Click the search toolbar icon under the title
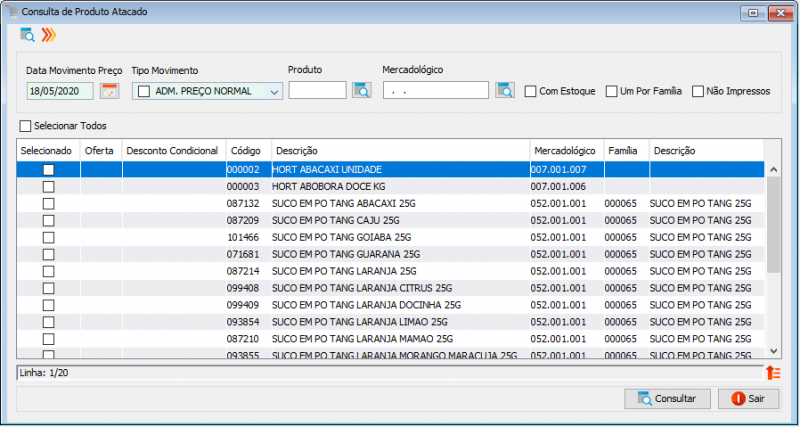 point(27,35)
